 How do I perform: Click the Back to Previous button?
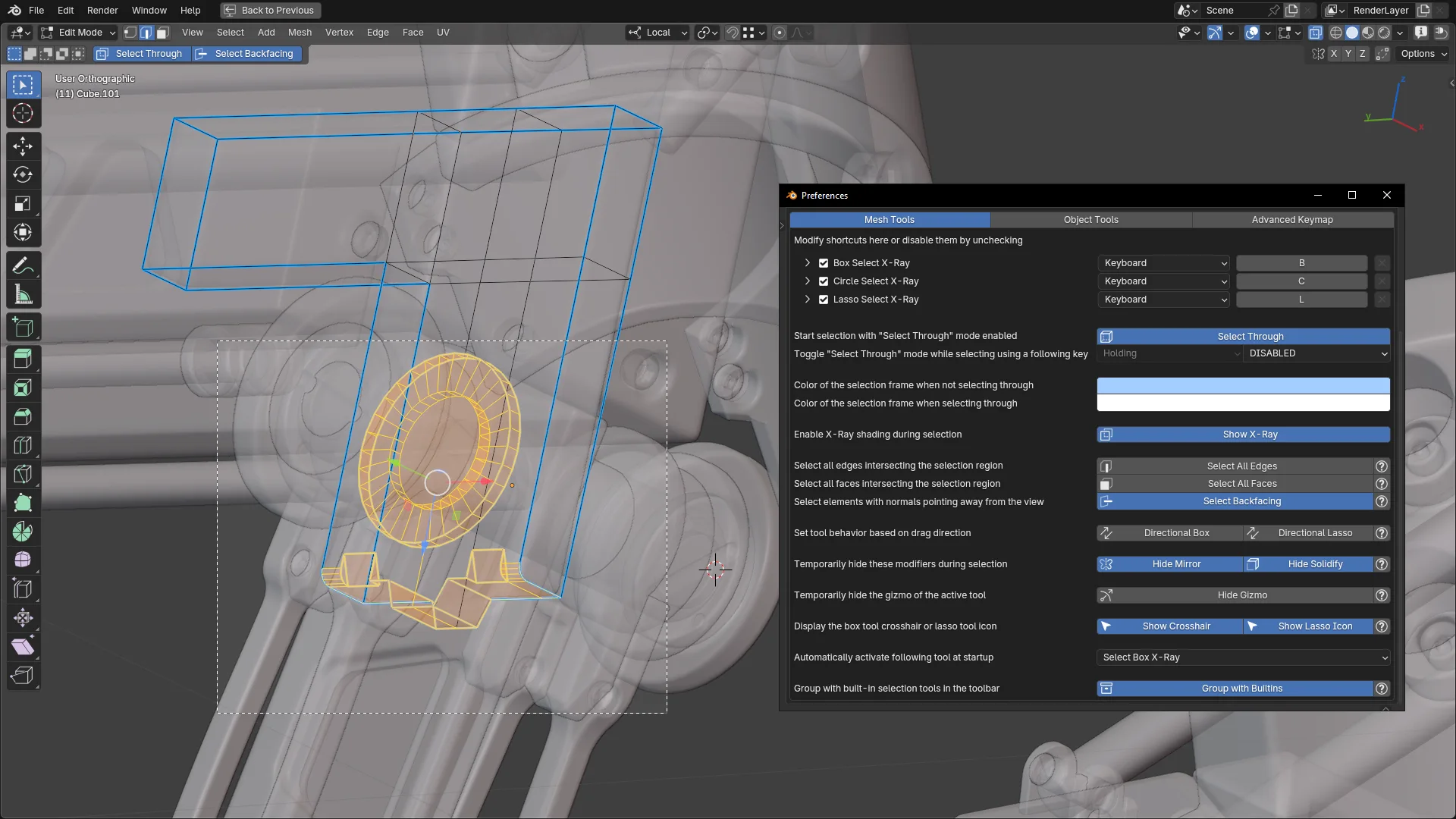tap(269, 10)
